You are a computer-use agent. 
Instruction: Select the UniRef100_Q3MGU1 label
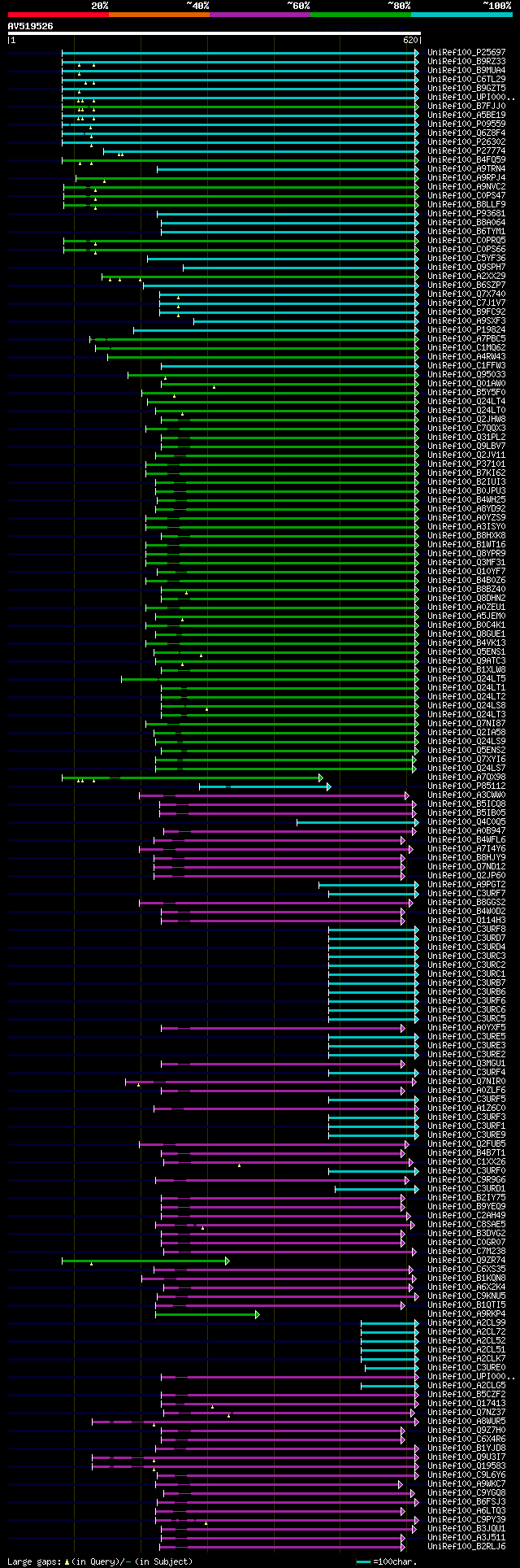[466, 1063]
